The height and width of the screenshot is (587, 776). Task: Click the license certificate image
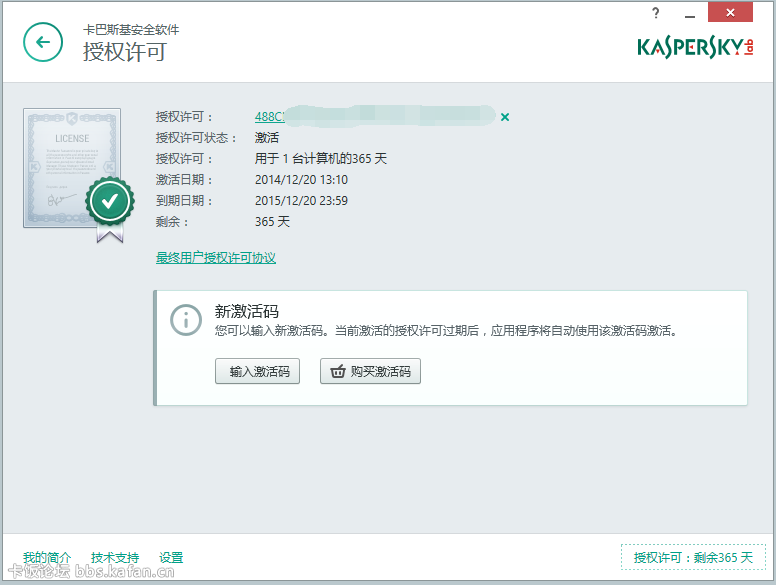tap(72, 168)
